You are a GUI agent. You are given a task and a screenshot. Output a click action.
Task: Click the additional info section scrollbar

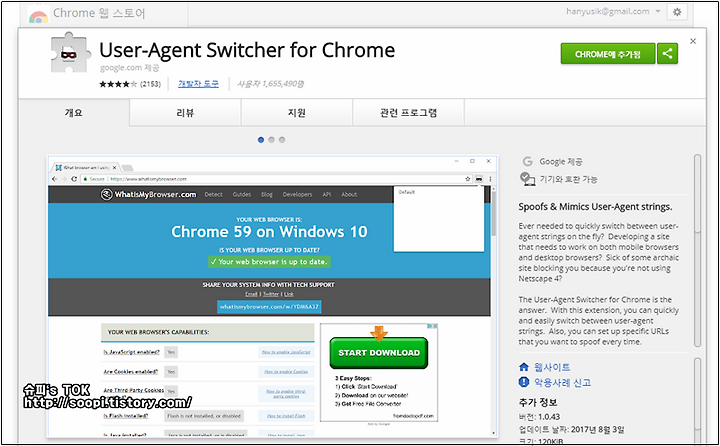click(698, 400)
